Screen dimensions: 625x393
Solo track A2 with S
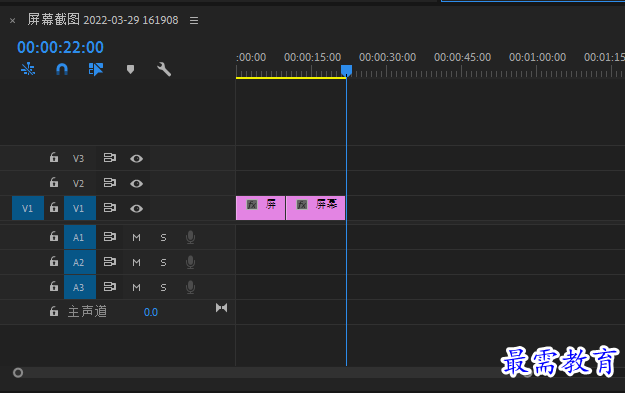(x=163, y=262)
